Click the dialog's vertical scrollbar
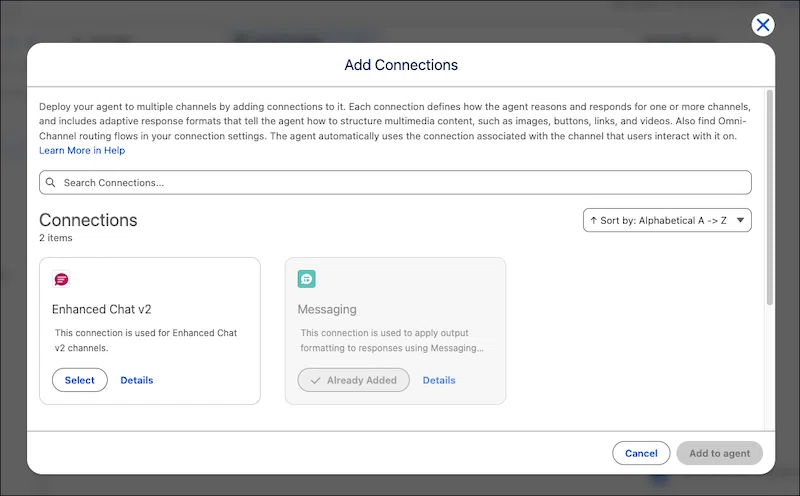 click(769, 197)
